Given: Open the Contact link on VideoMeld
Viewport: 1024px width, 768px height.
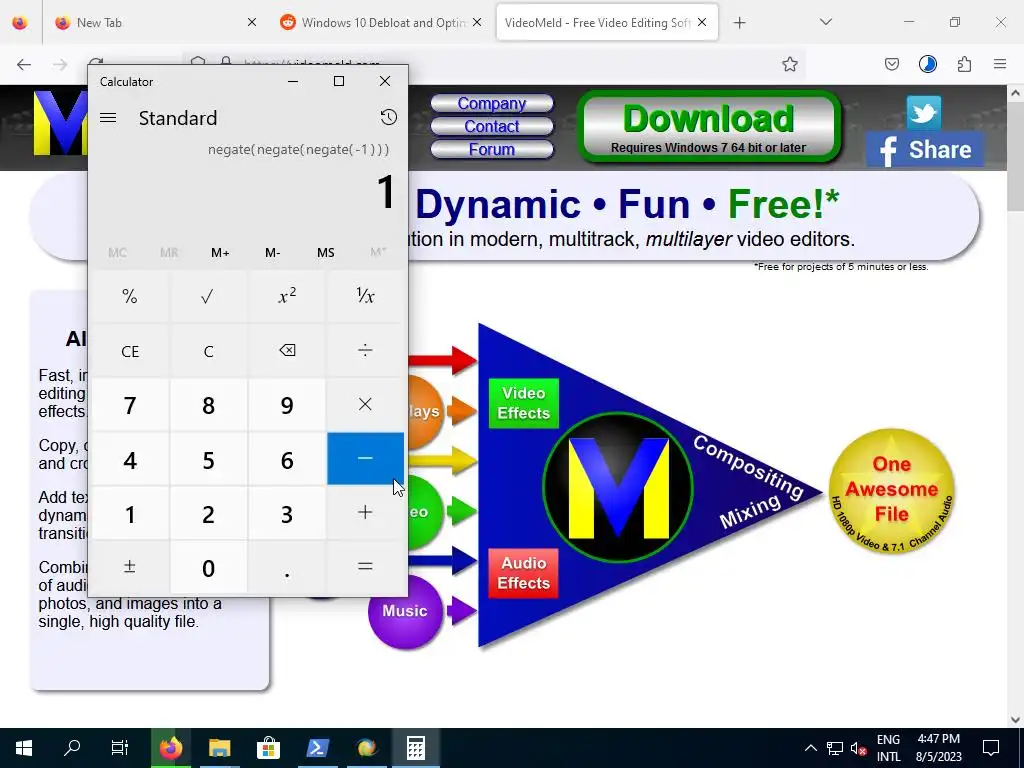Looking at the screenshot, I should click(x=492, y=126).
